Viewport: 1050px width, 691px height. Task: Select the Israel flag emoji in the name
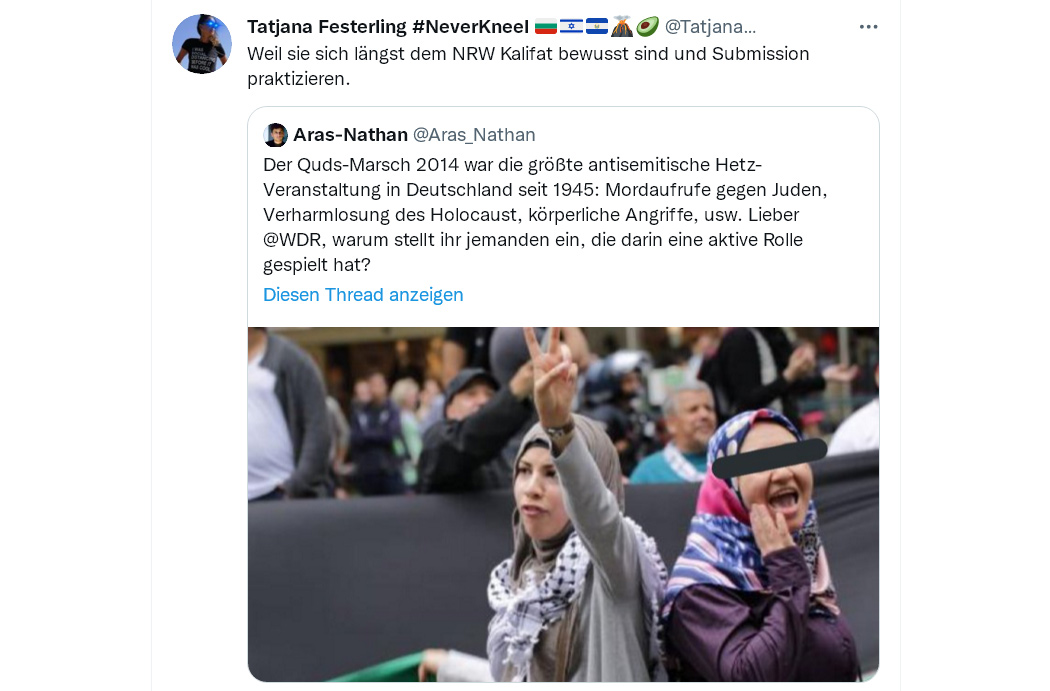(x=571, y=27)
